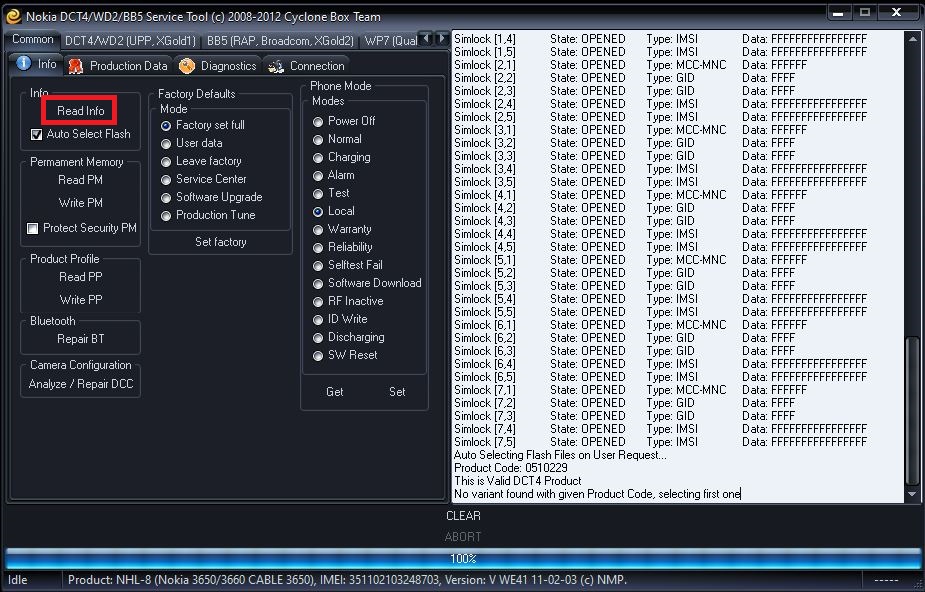Click CLEAR to empty the log
Image resolution: width=925 pixels, height=592 pixels.
point(463,516)
